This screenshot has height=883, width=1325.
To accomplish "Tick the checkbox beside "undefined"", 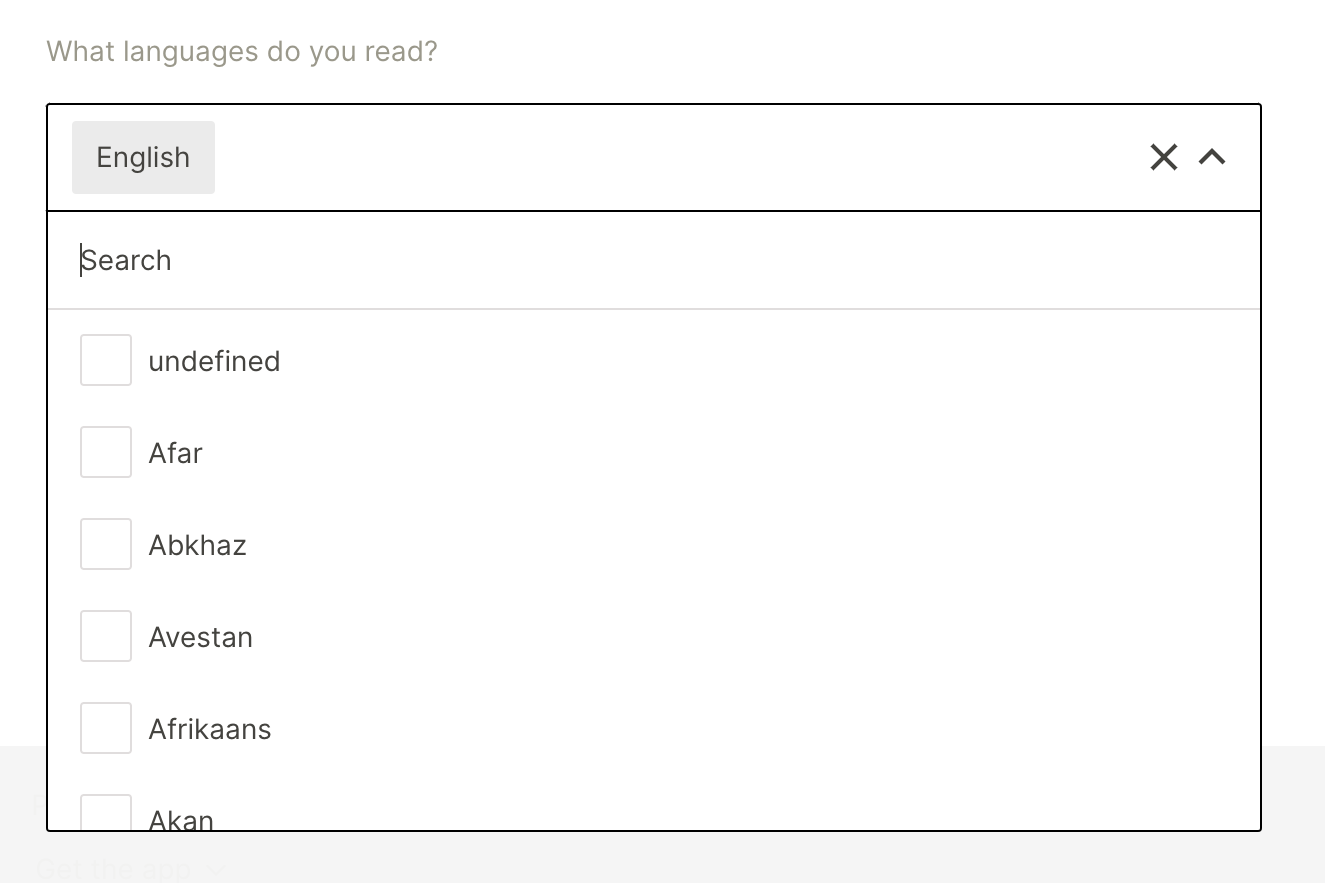I will pyautogui.click(x=106, y=360).
